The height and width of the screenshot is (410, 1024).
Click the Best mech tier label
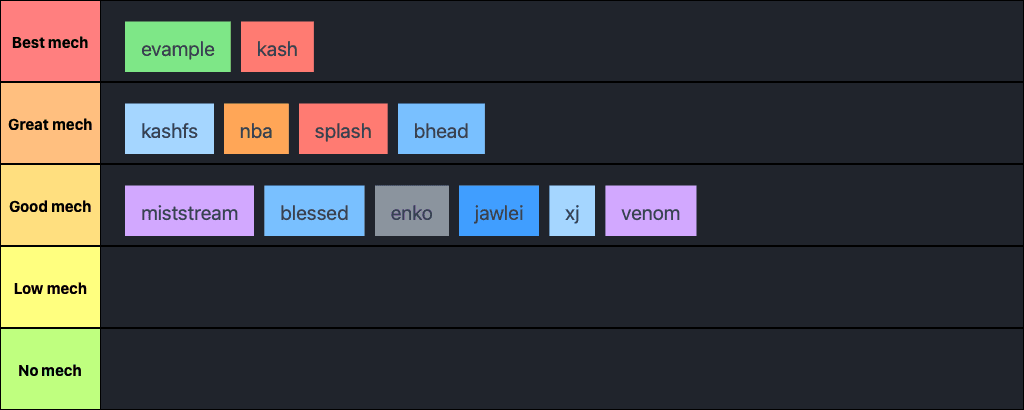pos(50,42)
